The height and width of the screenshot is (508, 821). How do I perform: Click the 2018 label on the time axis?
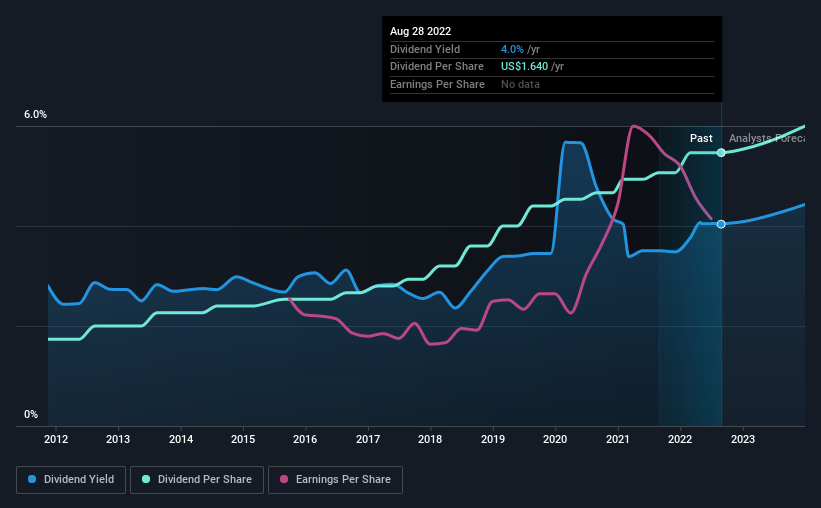pos(430,439)
